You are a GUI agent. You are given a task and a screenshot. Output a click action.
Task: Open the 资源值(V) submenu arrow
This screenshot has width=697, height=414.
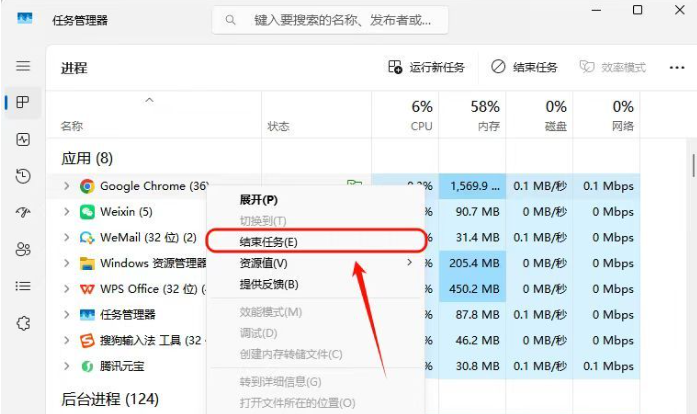(409, 263)
